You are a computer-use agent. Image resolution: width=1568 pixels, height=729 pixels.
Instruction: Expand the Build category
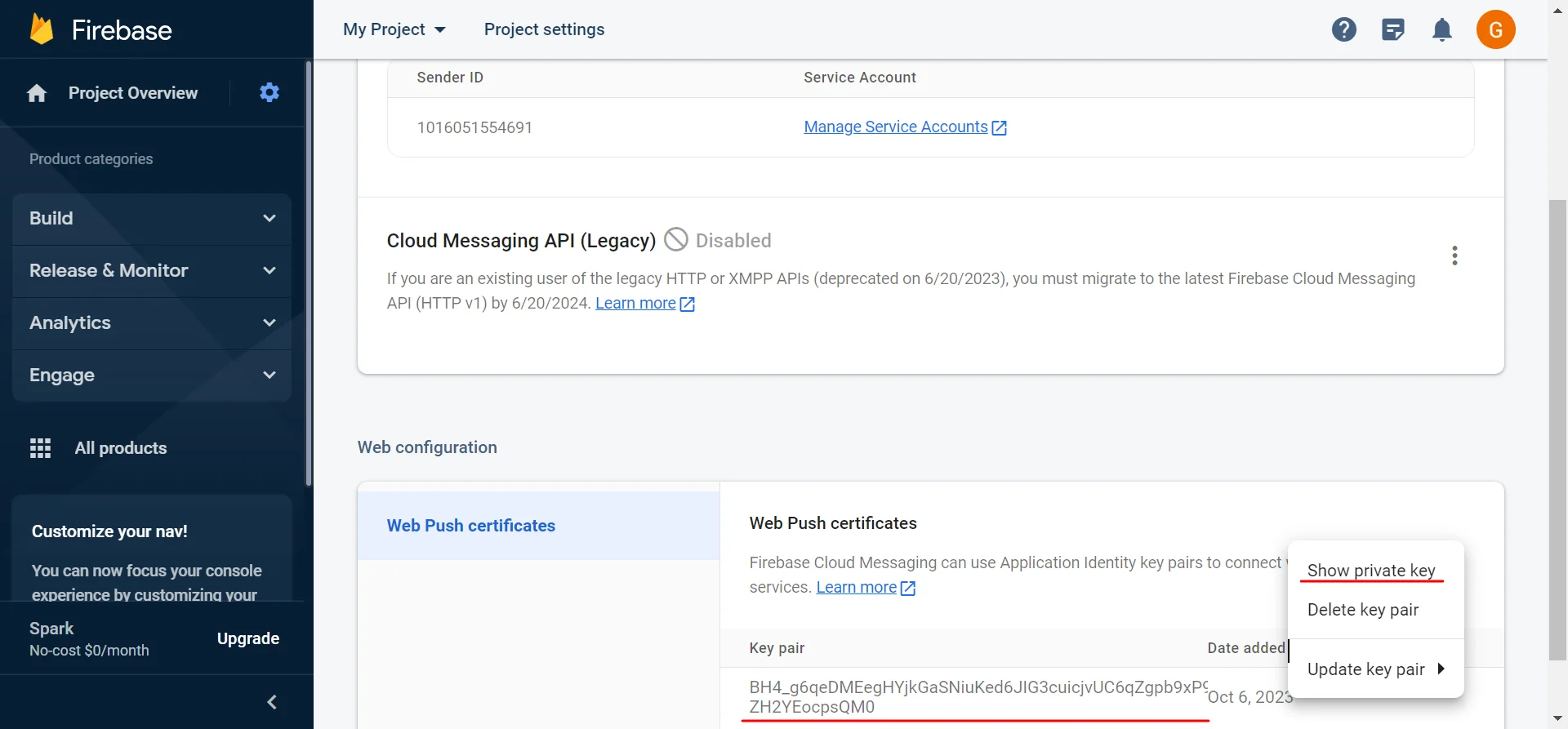coord(152,218)
